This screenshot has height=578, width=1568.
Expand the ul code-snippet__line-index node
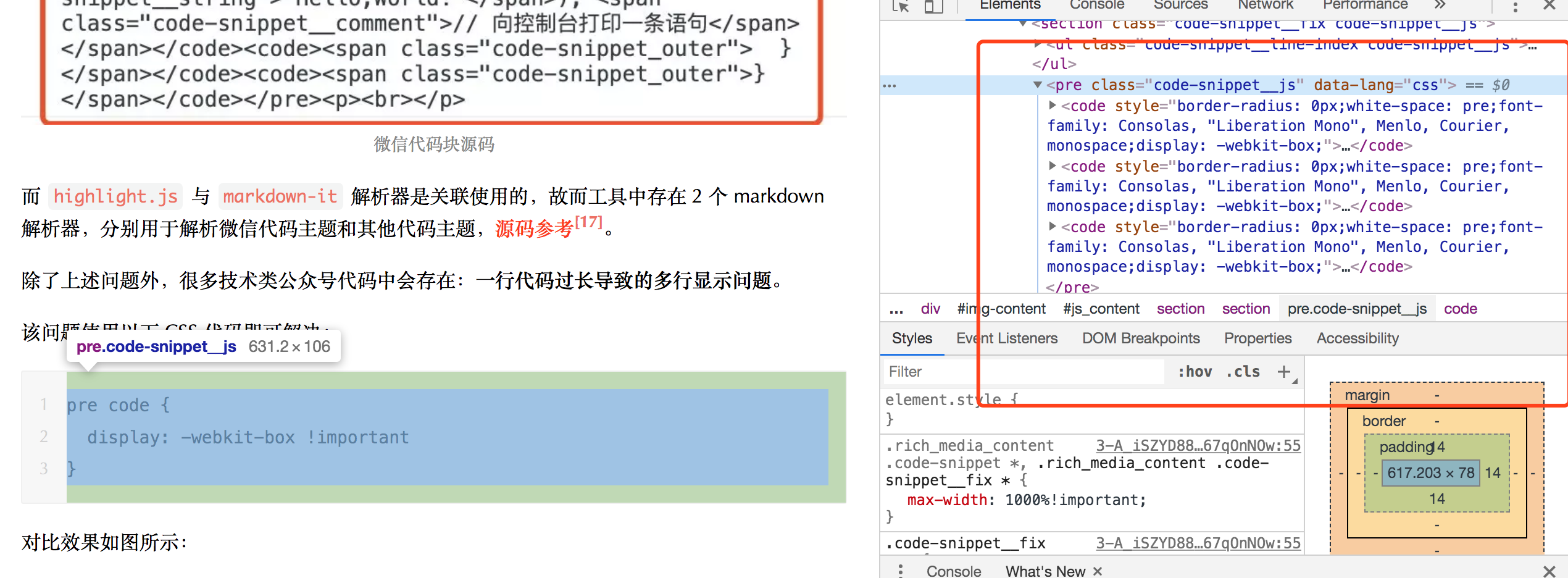tap(1037, 44)
